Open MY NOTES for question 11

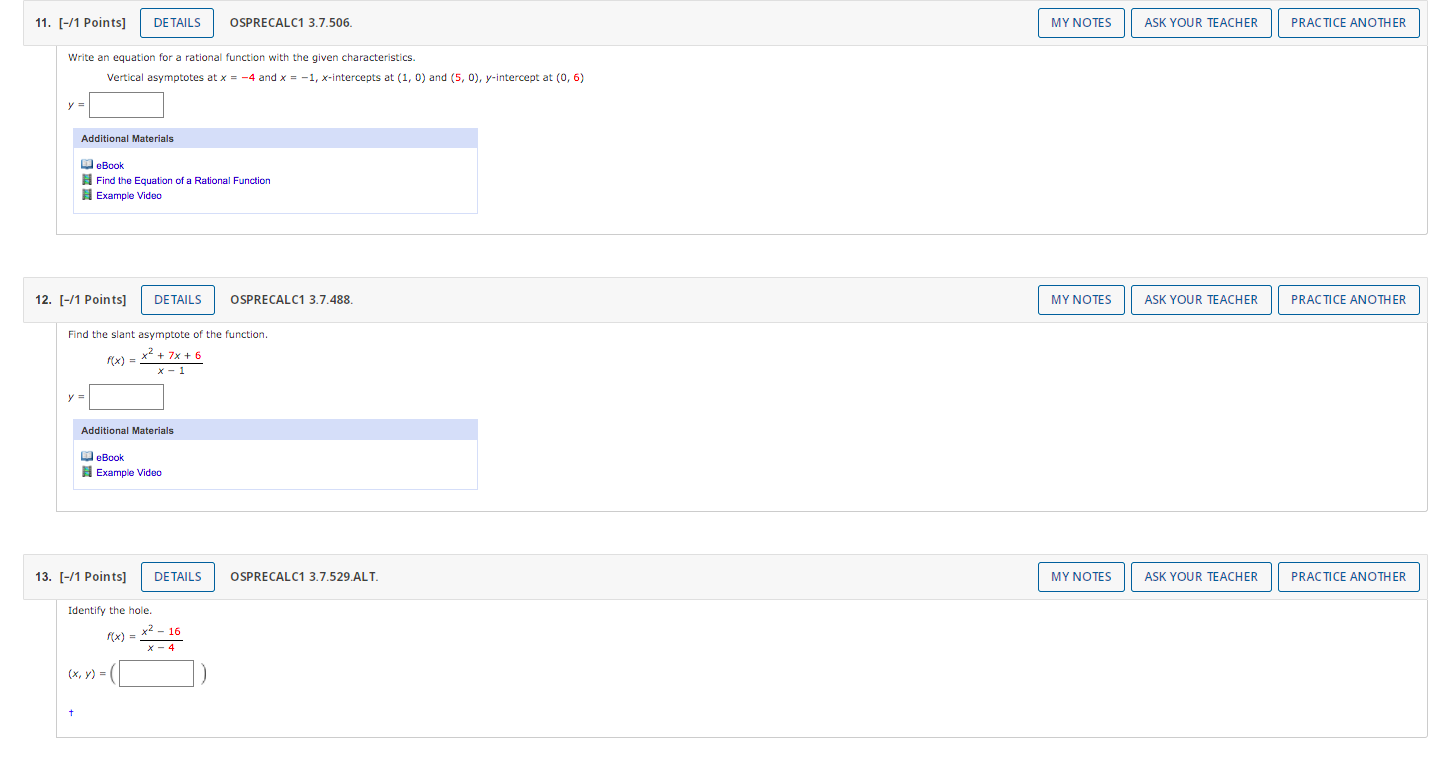click(x=1081, y=22)
